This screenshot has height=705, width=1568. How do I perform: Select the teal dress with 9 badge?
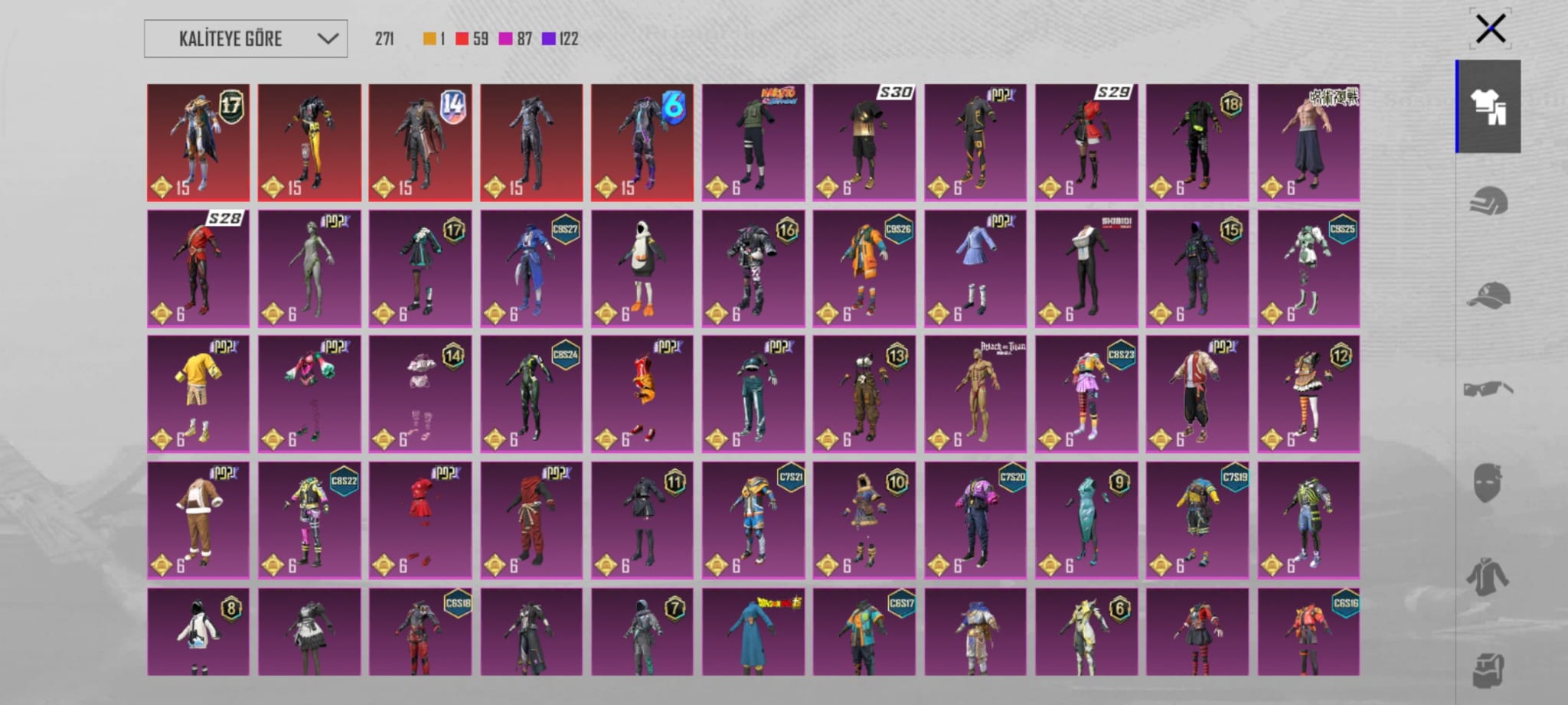click(1086, 520)
